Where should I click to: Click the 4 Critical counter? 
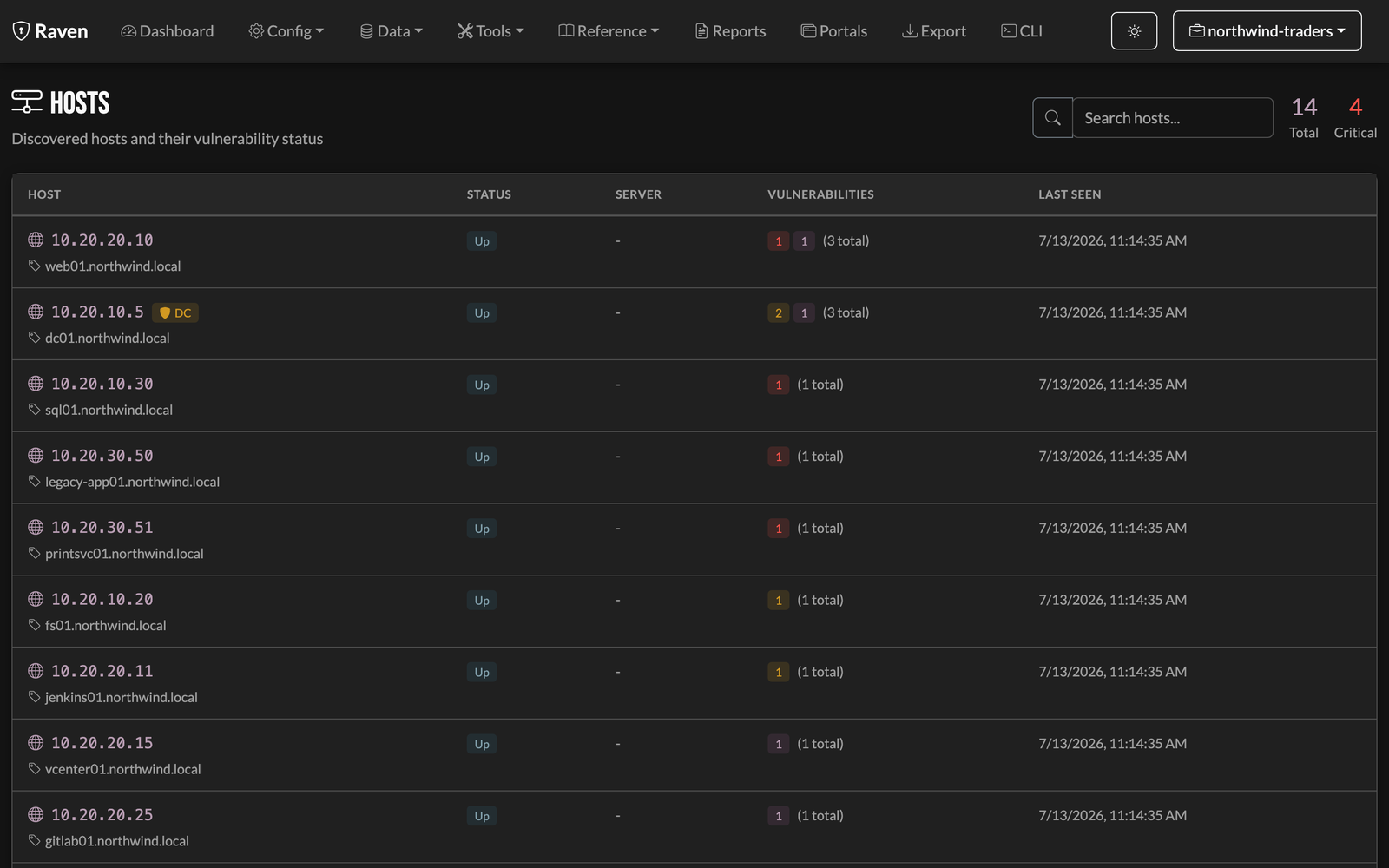tap(1355, 118)
